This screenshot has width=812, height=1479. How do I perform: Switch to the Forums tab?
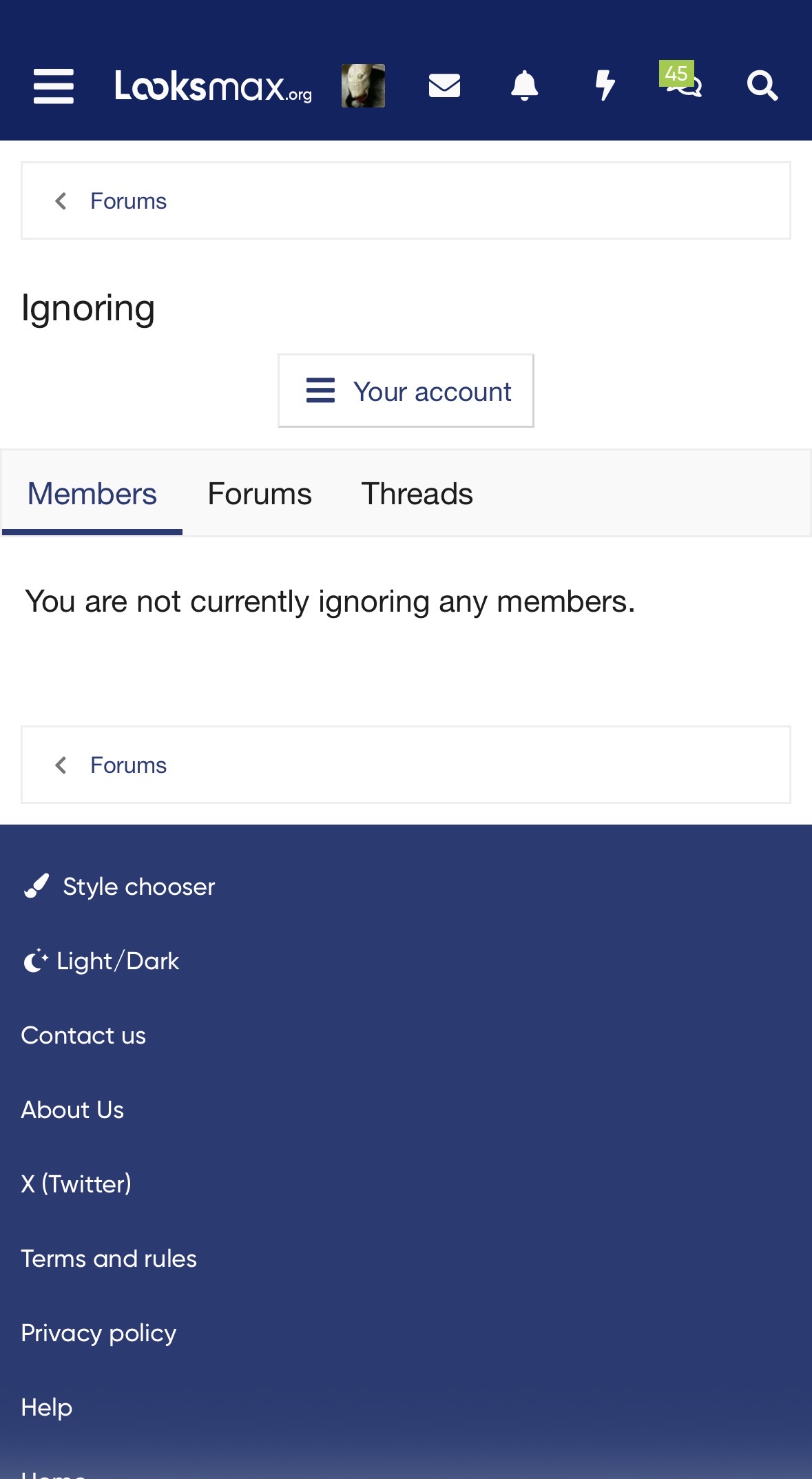click(260, 494)
